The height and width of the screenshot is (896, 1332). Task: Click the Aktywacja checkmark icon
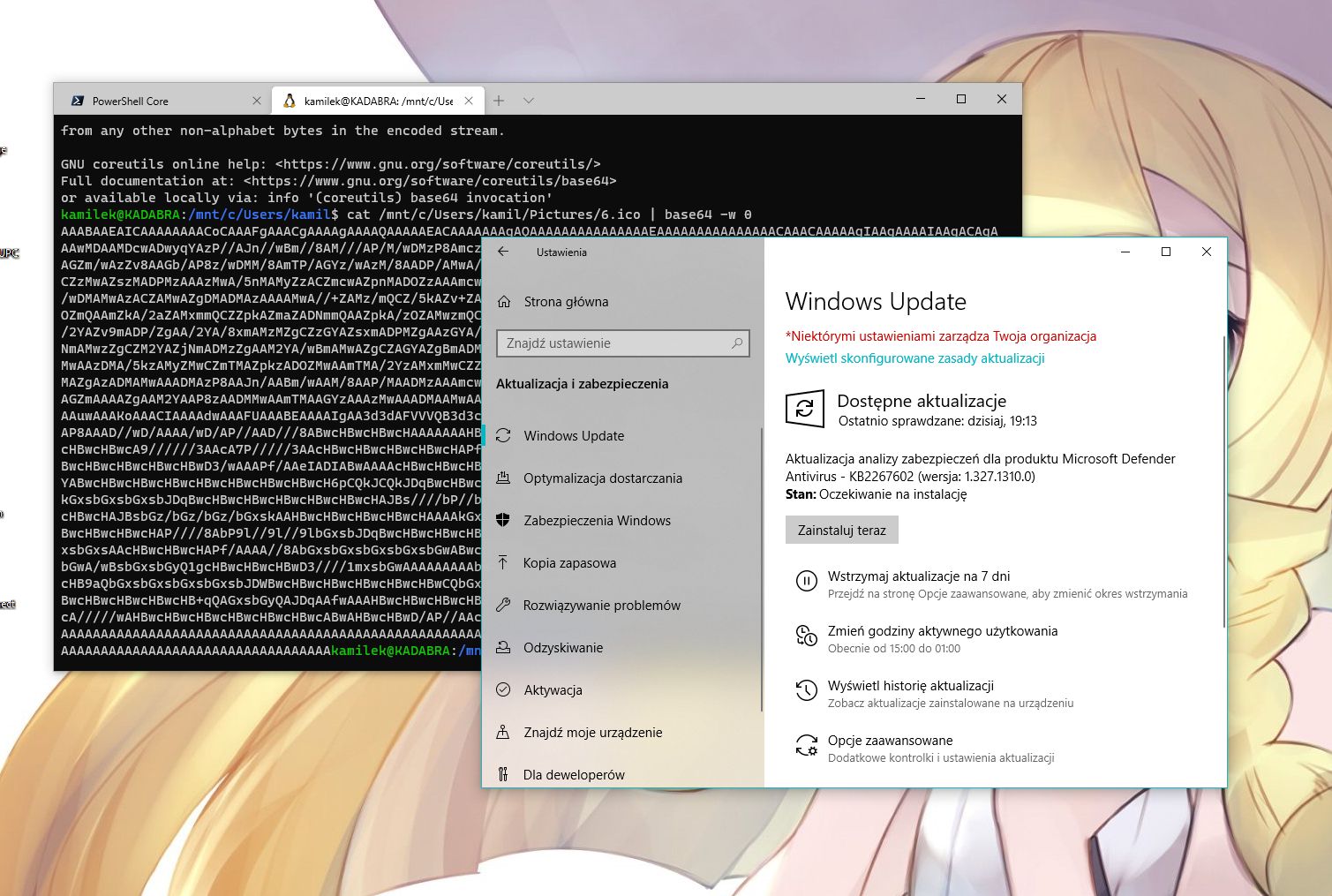(503, 689)
